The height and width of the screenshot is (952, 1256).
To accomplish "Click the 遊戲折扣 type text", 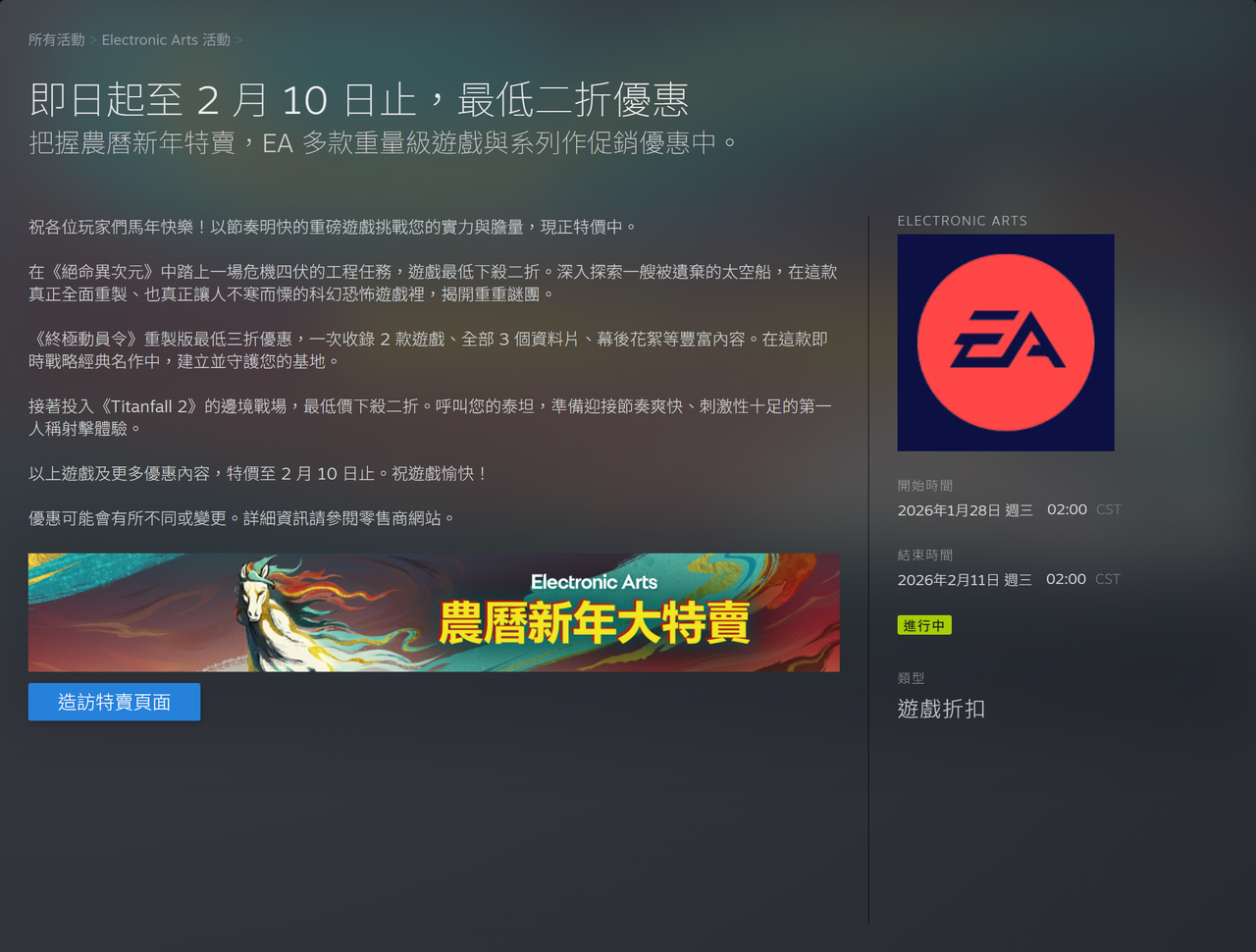I will (941, 709).
